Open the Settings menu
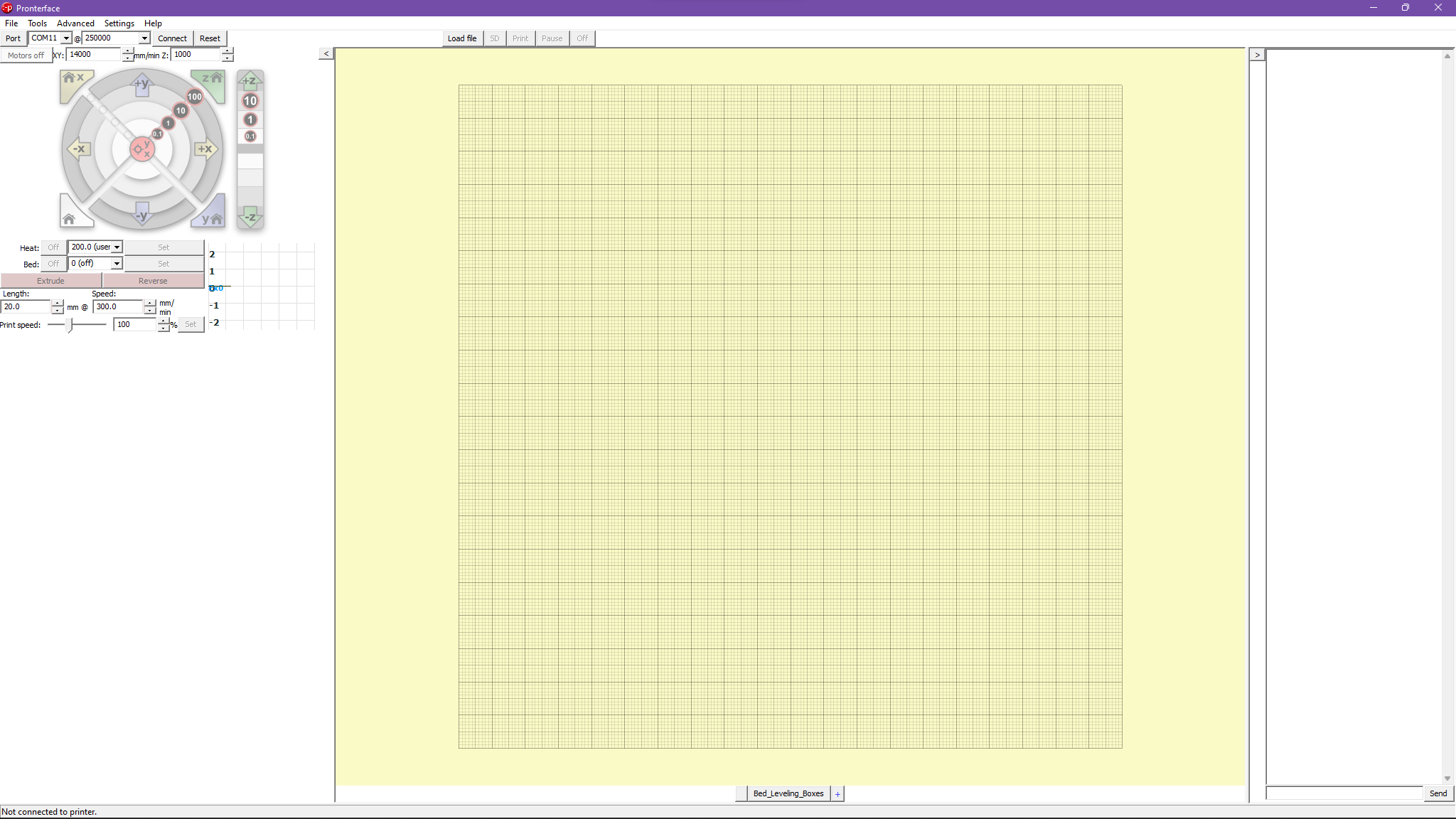Screen dimensions: 1456x819 point(119,23)
